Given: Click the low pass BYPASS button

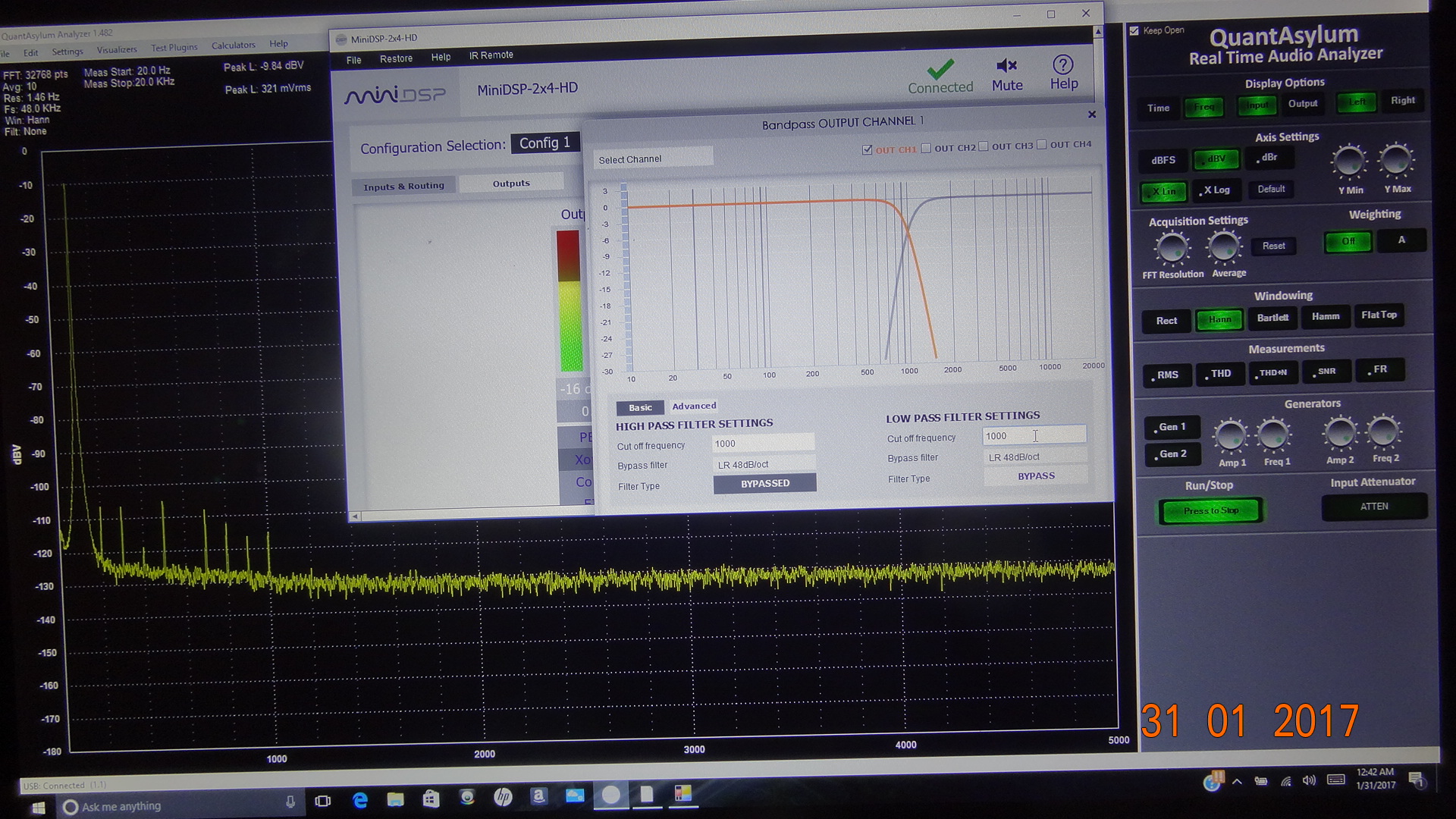Looking at the screenshot, I should pyautogui.click(x=1036, y=476).
